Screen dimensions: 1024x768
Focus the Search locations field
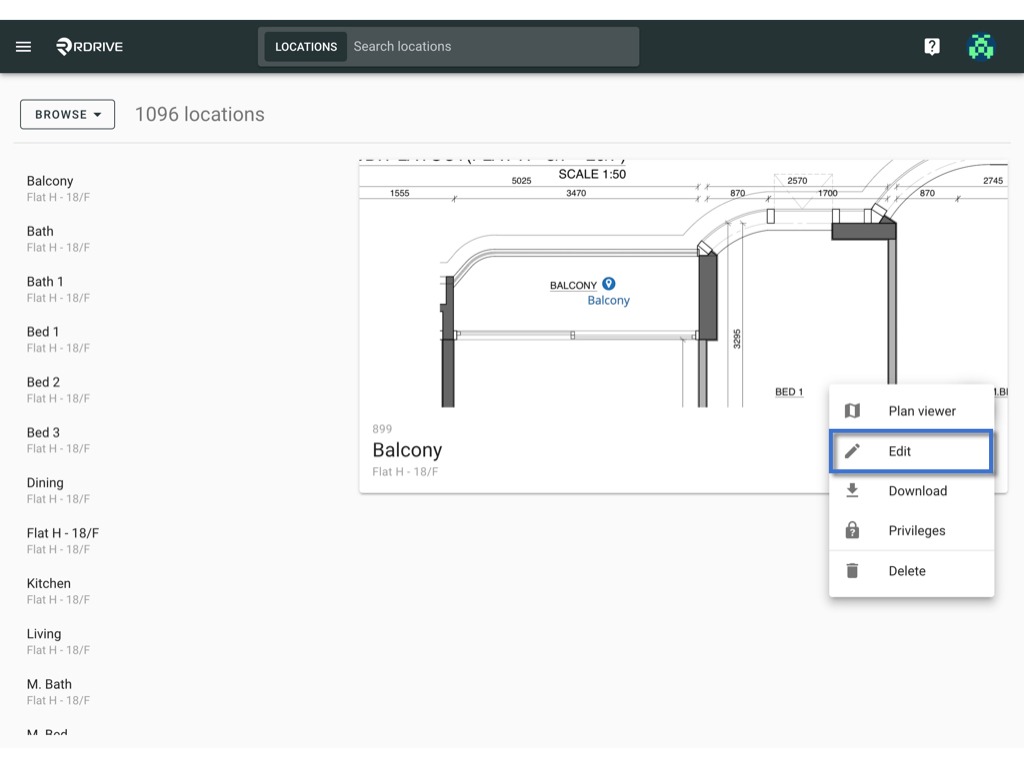[x=493, y=46]
